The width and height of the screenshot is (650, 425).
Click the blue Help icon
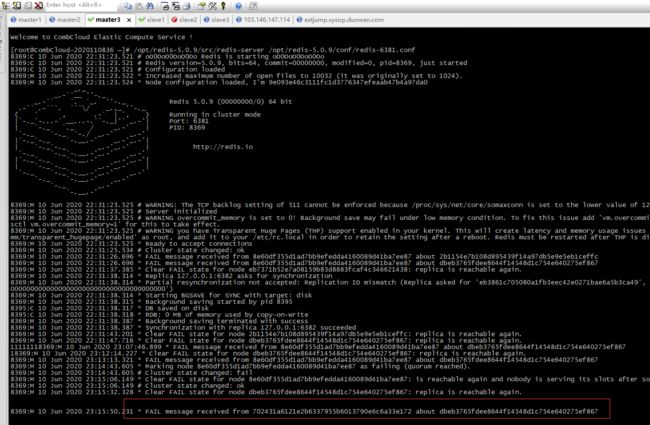(x=238, y=6)
